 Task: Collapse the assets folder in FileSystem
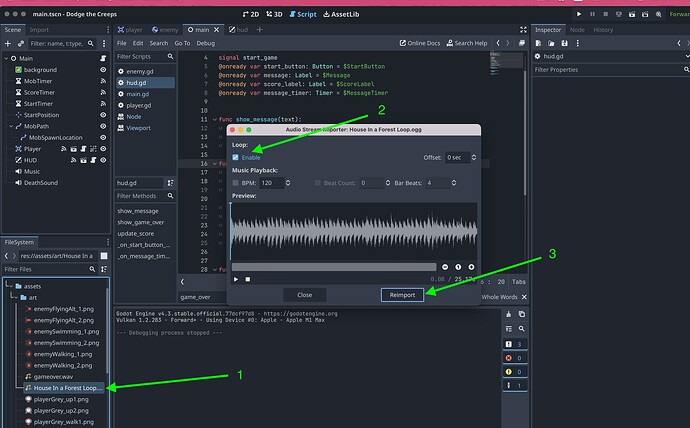click(x=9, y=285)
